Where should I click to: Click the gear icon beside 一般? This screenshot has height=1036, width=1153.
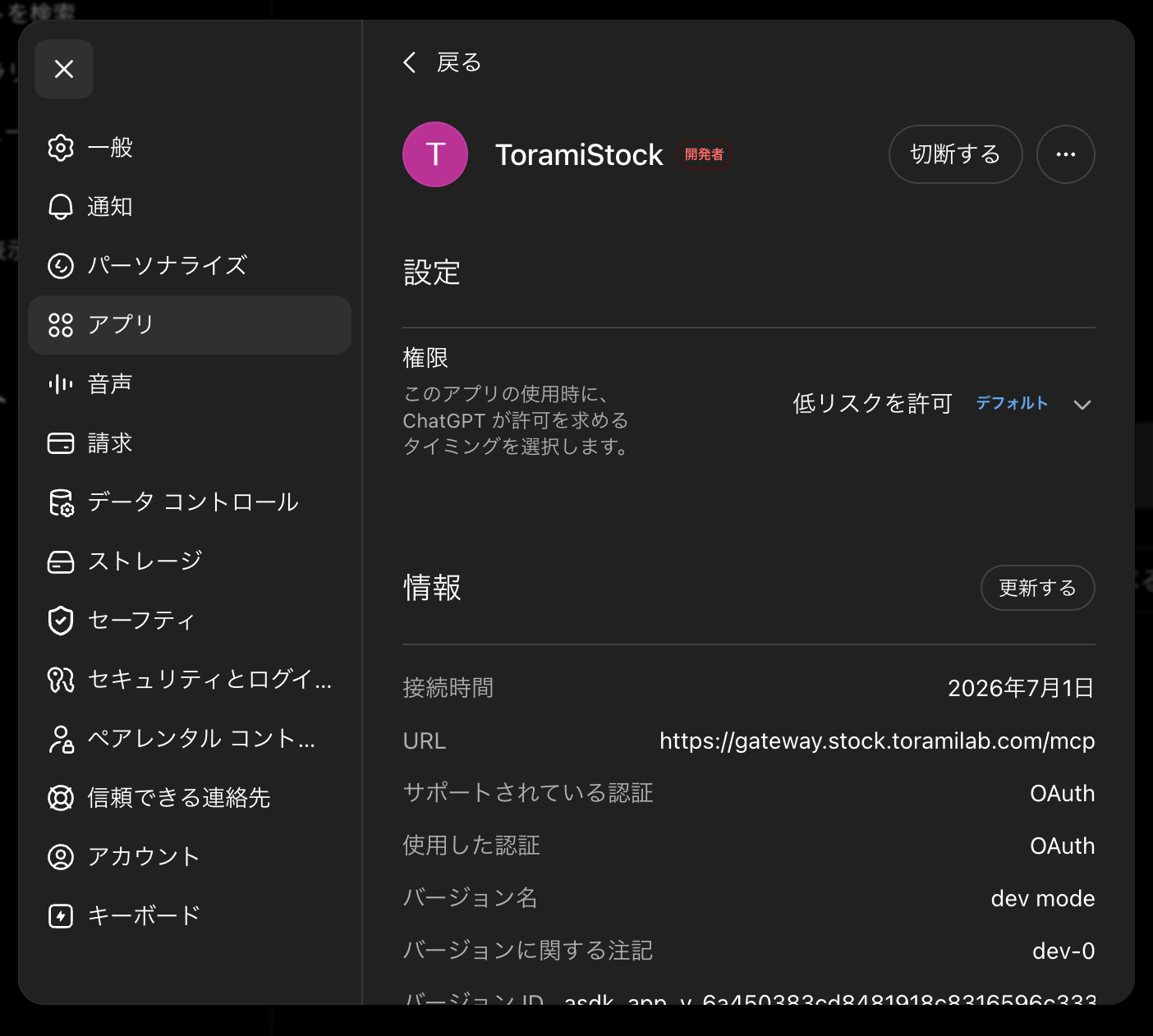61,148
